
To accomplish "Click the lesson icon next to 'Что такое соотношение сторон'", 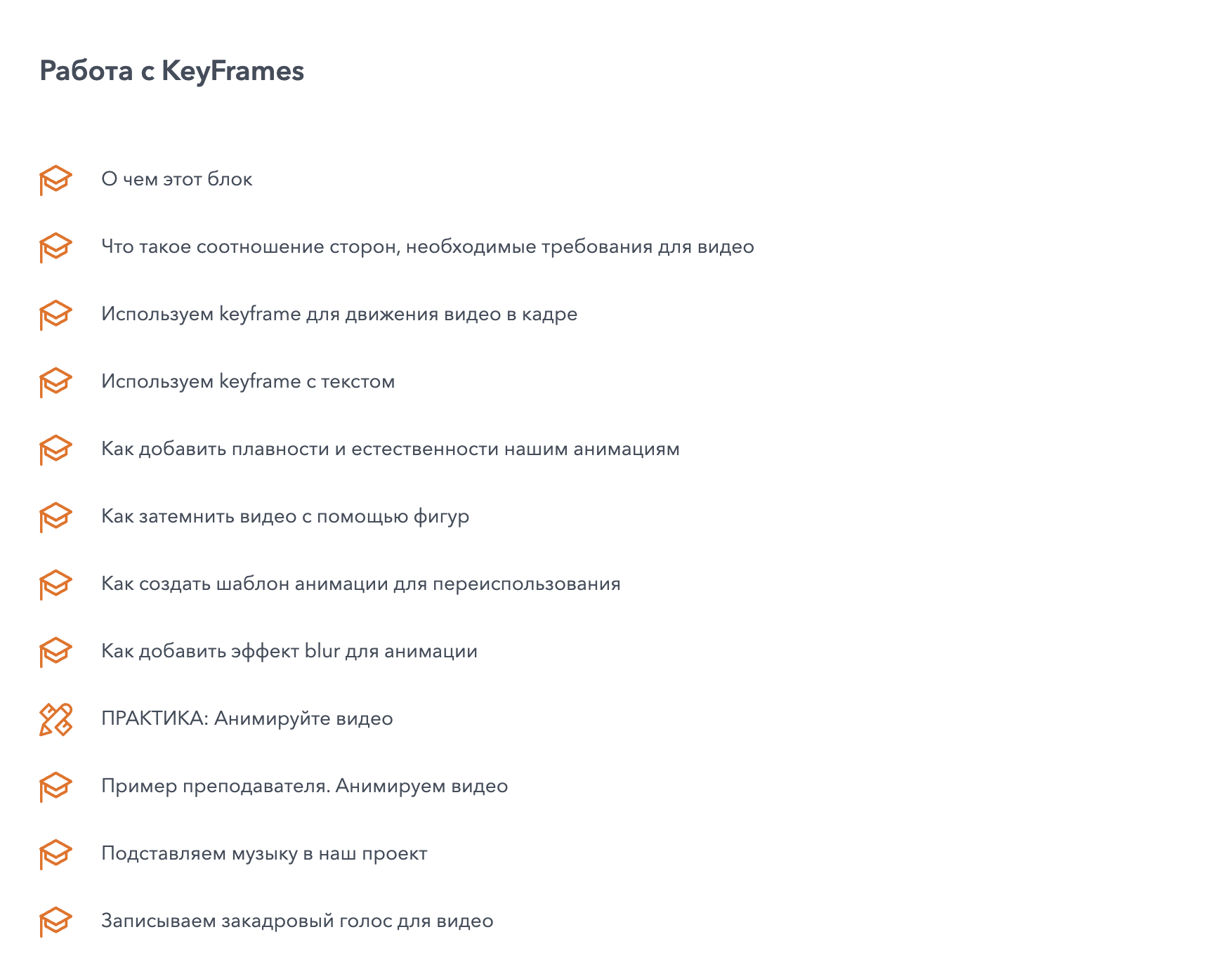I will [55, 247].
